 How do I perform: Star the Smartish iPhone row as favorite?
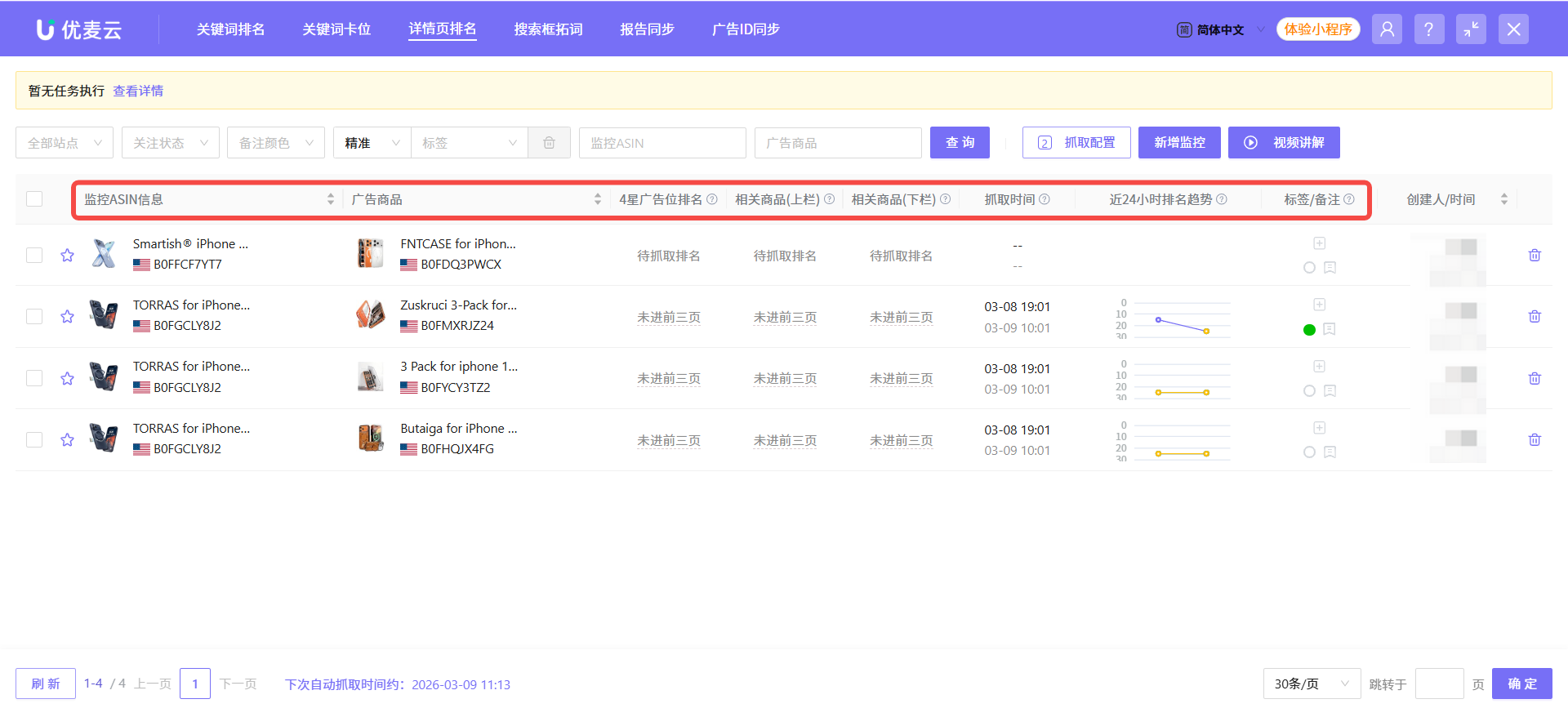coord(67,256)
